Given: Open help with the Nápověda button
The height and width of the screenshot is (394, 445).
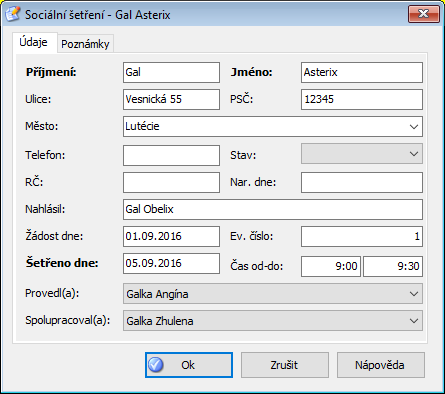Looking at the screenshot, I should pos(381,365).
